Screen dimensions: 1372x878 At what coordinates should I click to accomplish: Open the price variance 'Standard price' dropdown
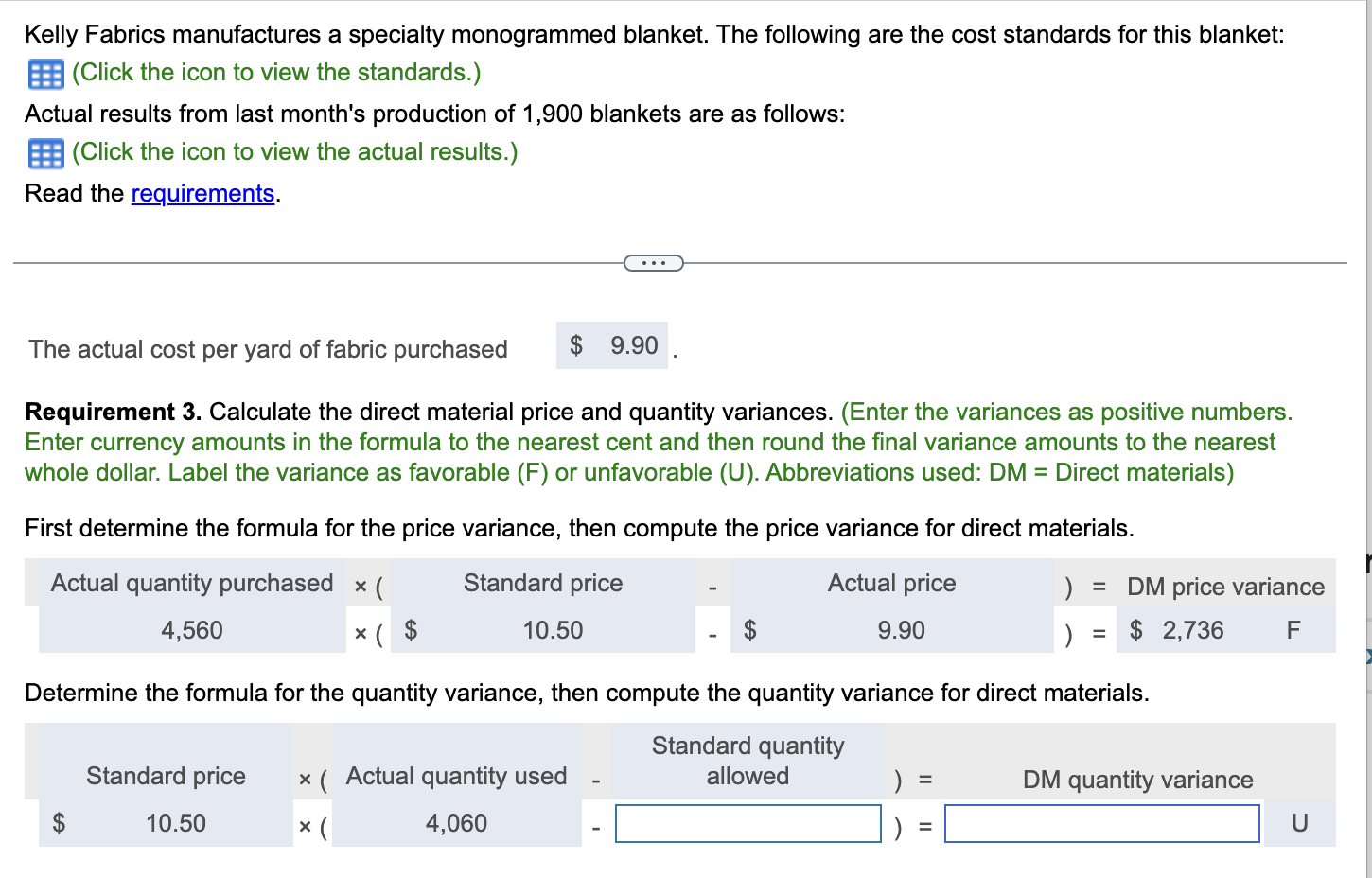click(542, 583)
